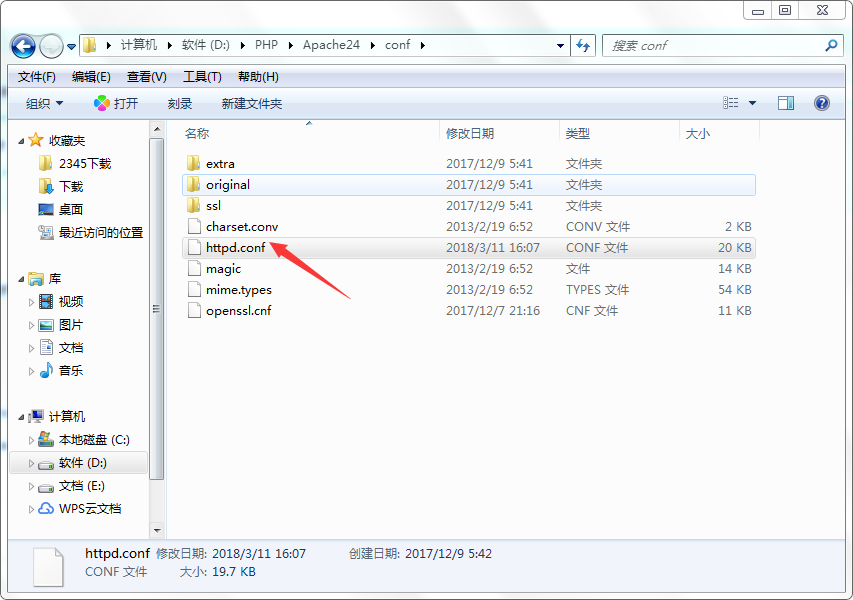Click the search magnifier icon

point(831,46)
